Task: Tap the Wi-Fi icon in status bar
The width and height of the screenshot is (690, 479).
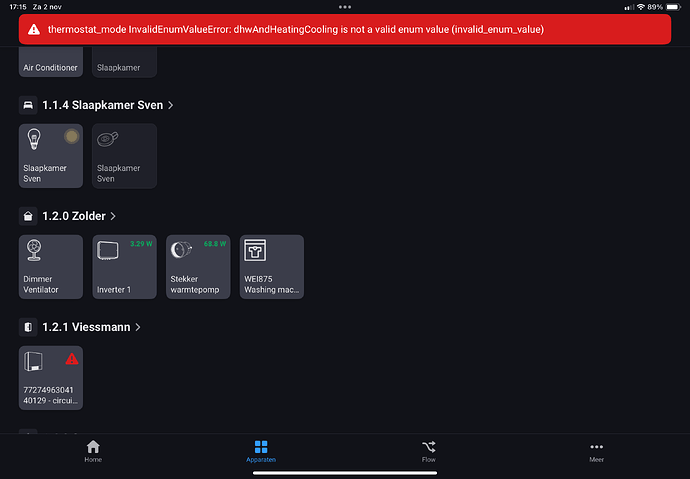Action: click(x=641, y=7)
